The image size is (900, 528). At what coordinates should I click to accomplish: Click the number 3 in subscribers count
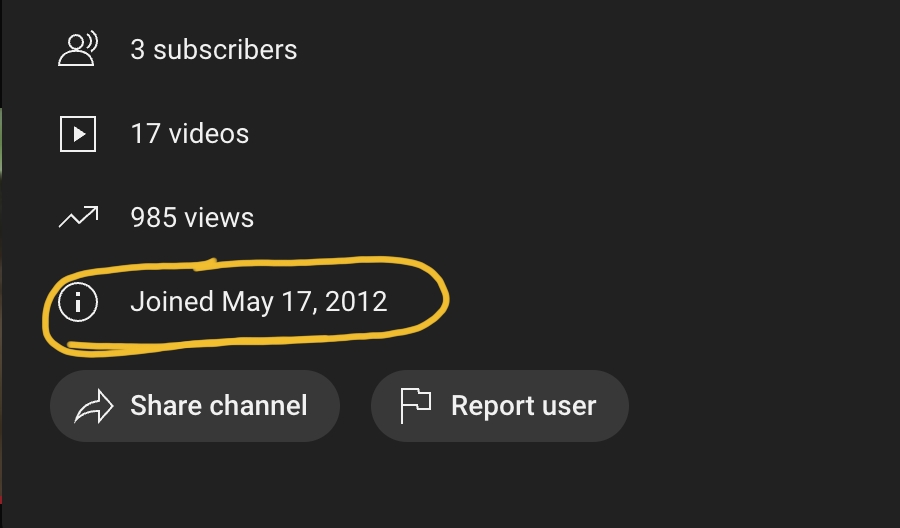click(x=138, y=50)
